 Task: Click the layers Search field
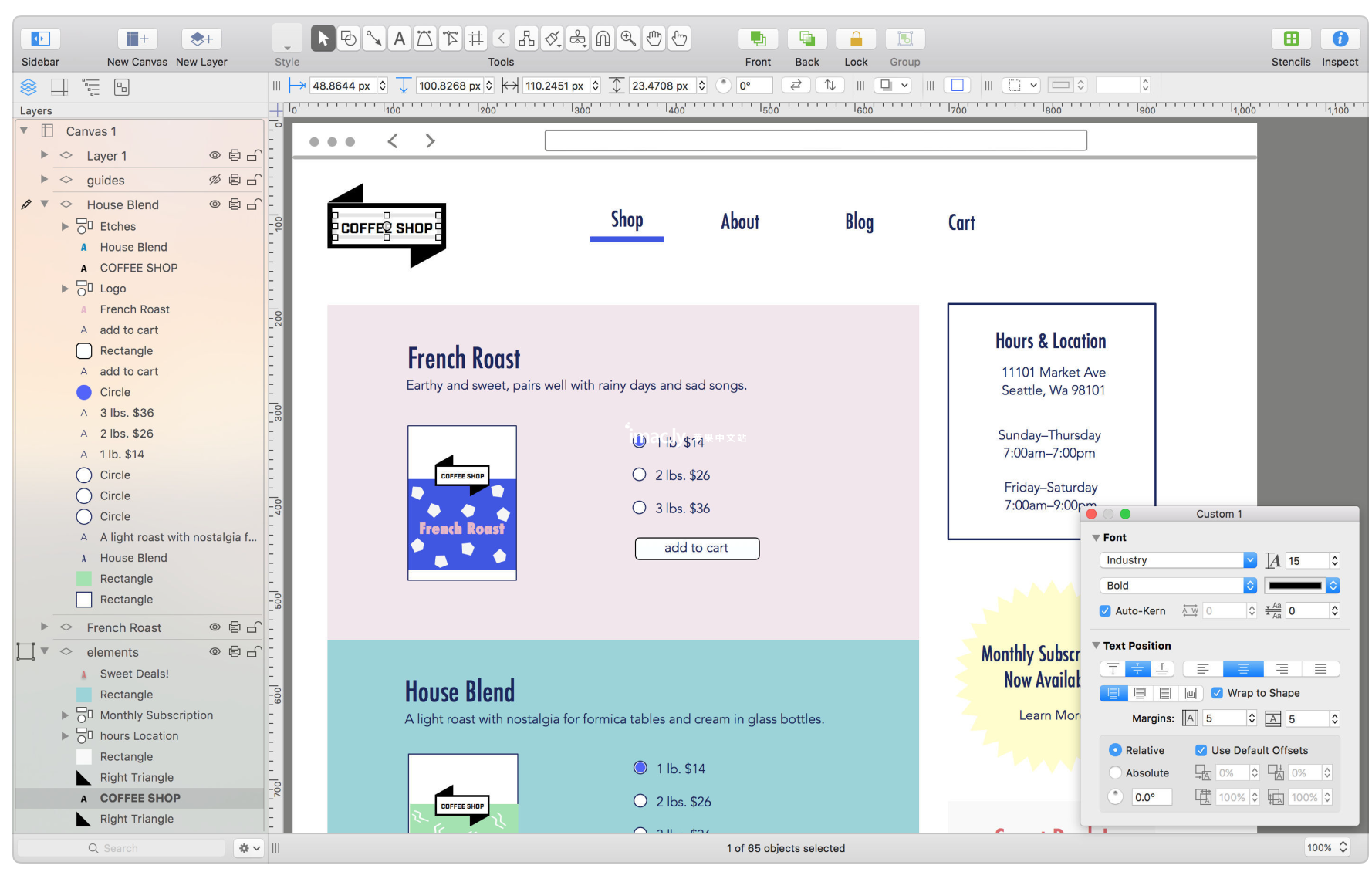tap(120, 848)
